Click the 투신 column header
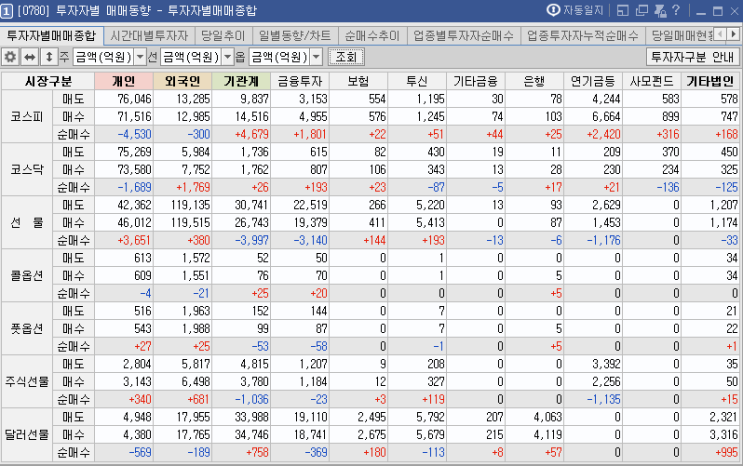This screenshot has width=743, height=466. (417, 81)
